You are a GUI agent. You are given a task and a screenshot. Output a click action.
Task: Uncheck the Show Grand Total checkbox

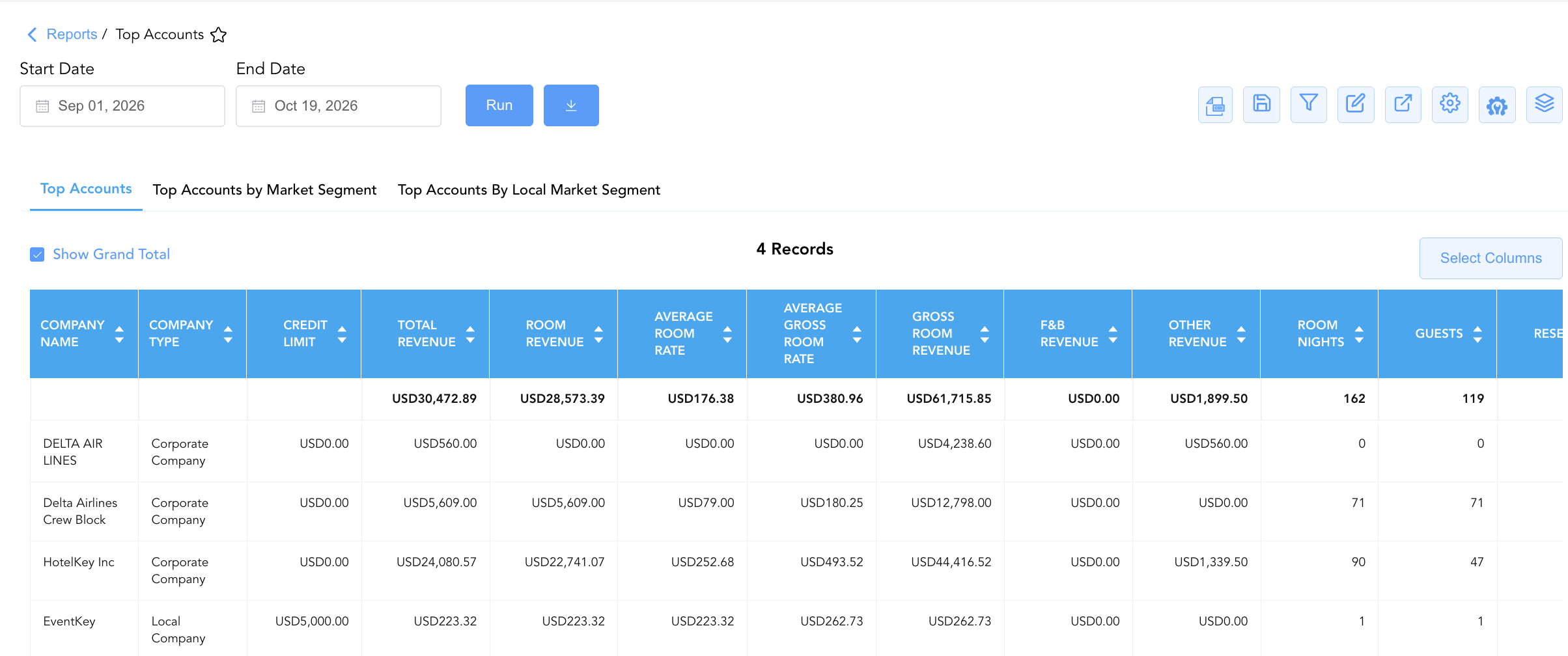point(37,254)
